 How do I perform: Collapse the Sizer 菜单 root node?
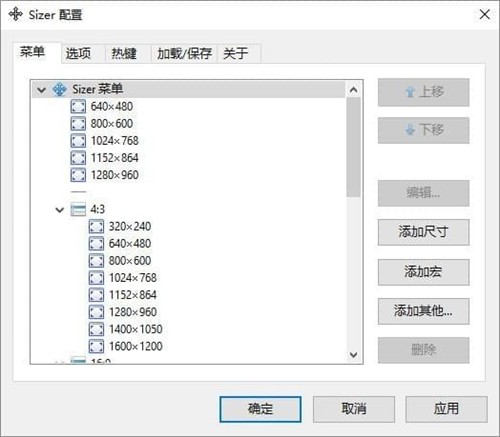click(x=41, y=90)
